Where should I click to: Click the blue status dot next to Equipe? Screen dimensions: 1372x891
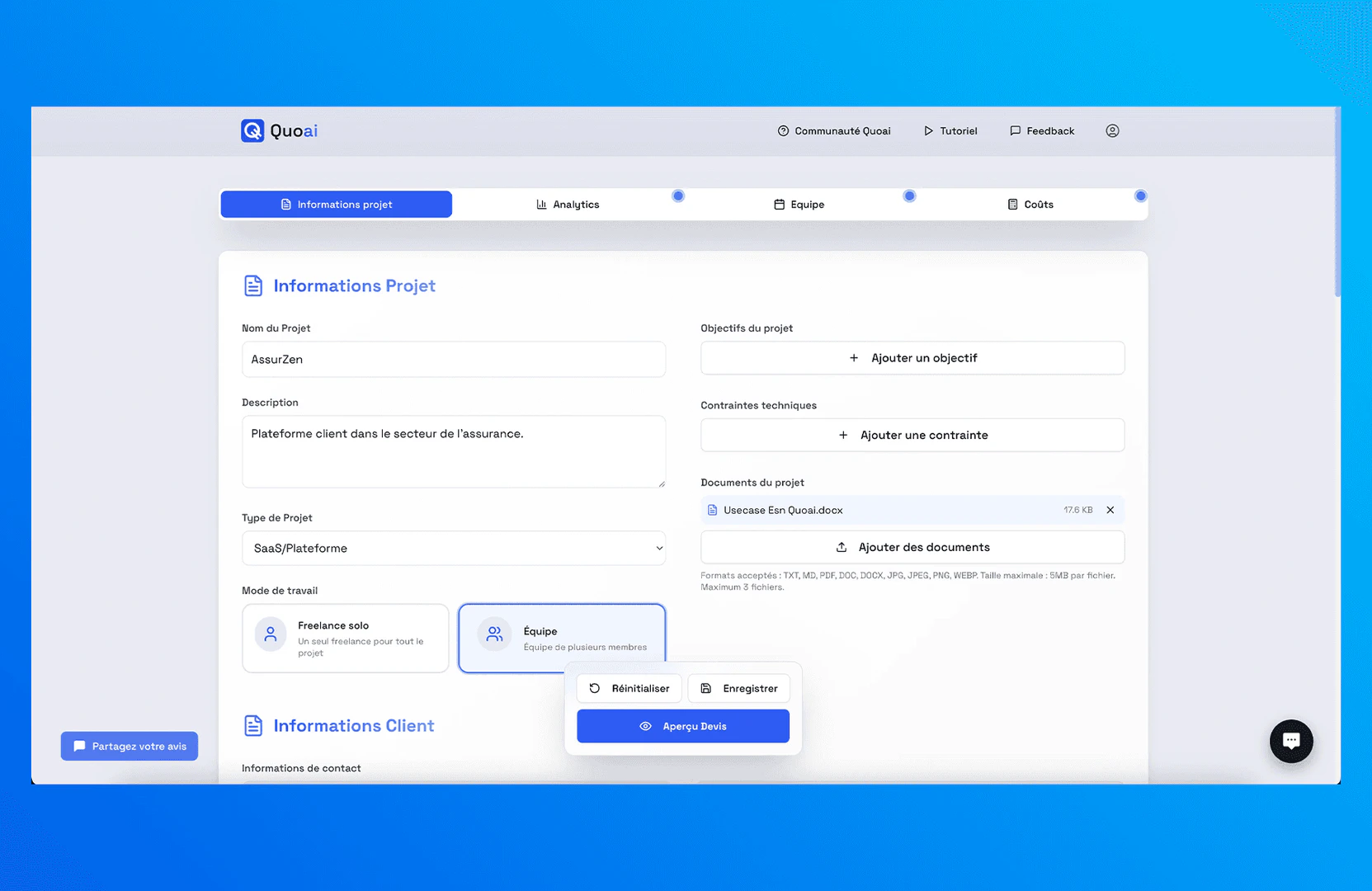910,196
